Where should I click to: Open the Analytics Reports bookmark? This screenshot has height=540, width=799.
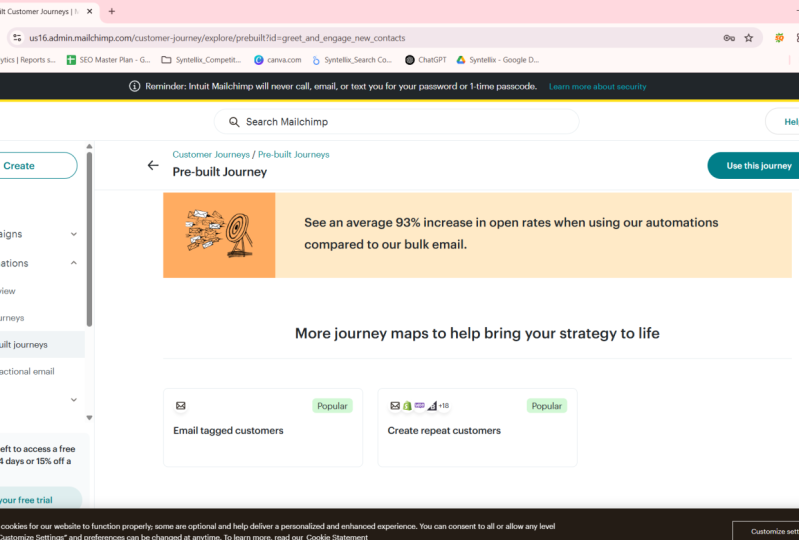pos(28,60)
